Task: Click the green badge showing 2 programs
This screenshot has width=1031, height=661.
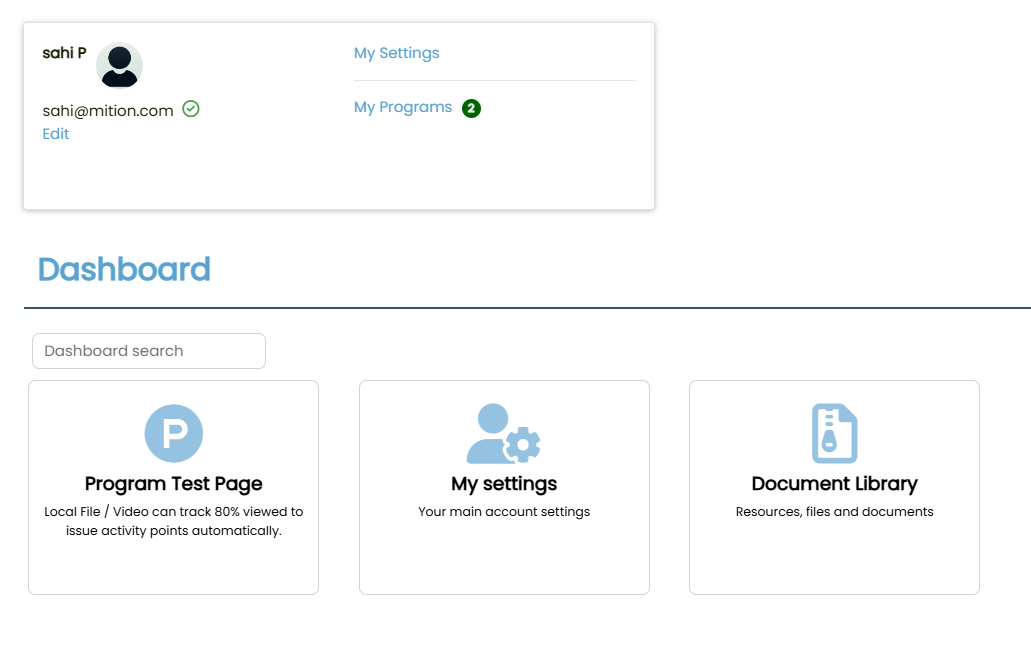Action: click(472, 108)
